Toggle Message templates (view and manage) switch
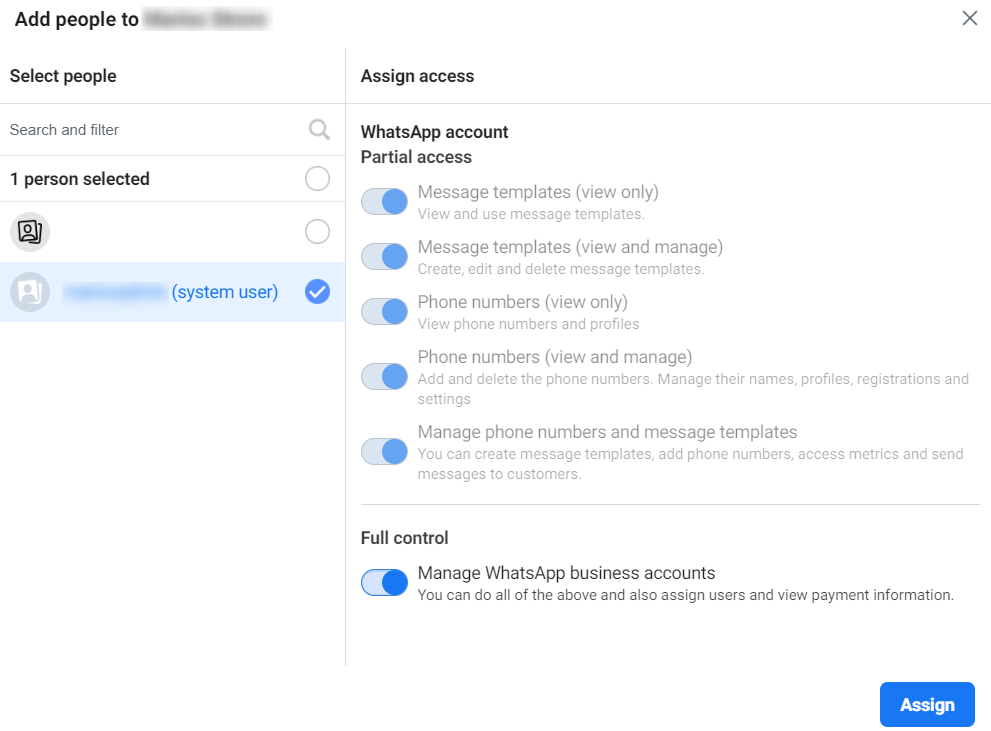991x731 pixels. point(384,257)
